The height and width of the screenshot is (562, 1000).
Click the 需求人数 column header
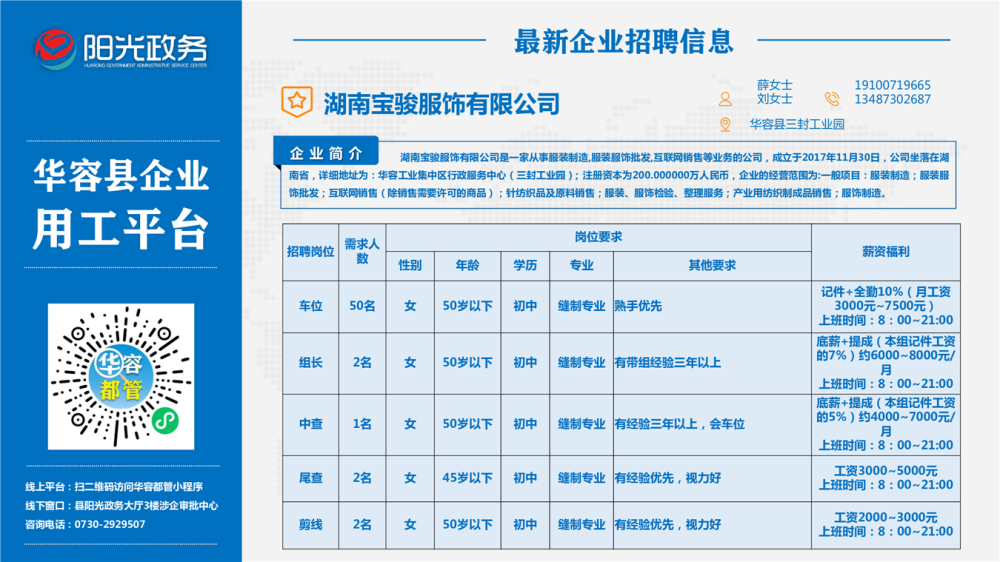[x=362, y=251]
